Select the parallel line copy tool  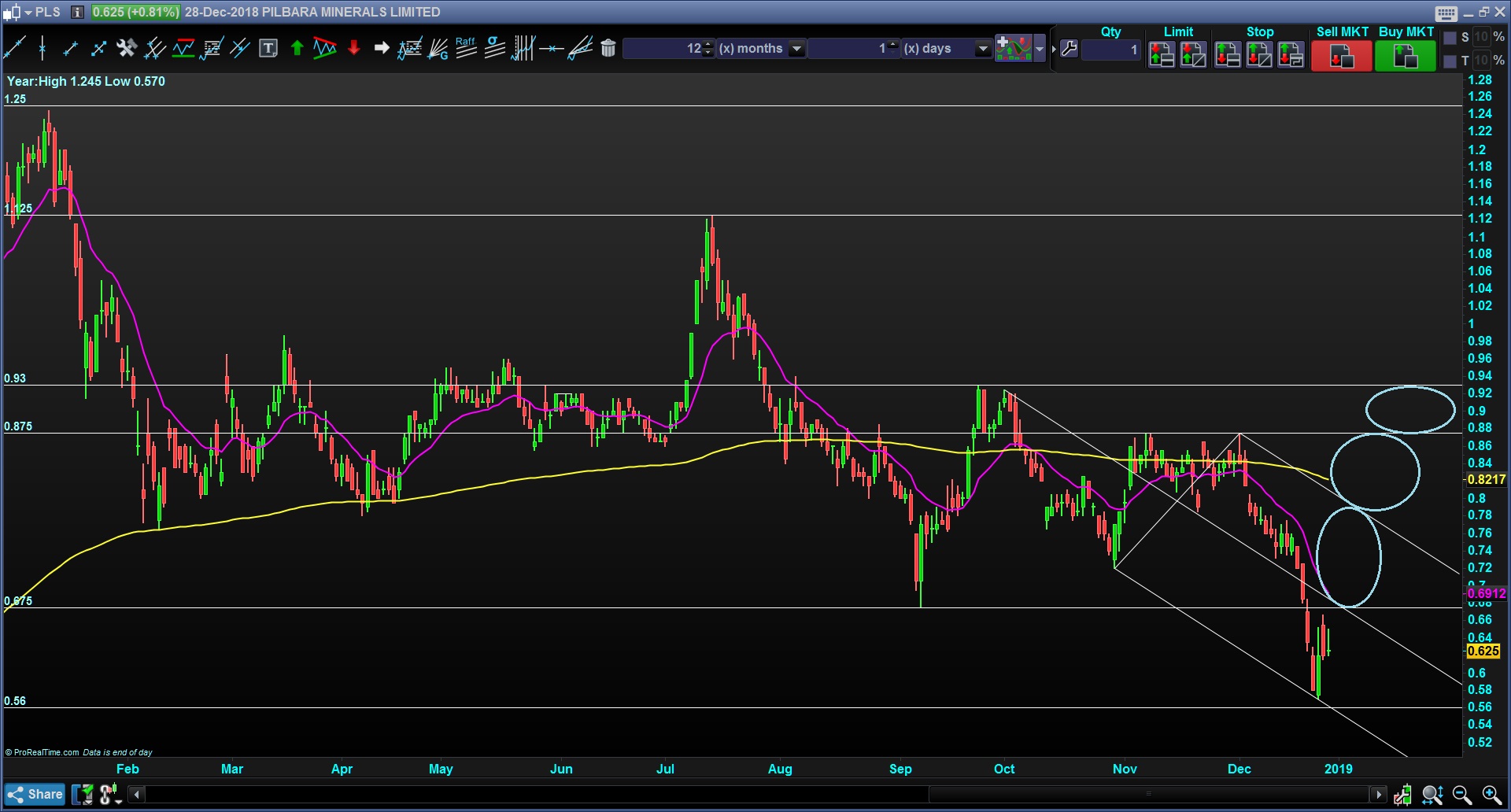pos(240,48)
